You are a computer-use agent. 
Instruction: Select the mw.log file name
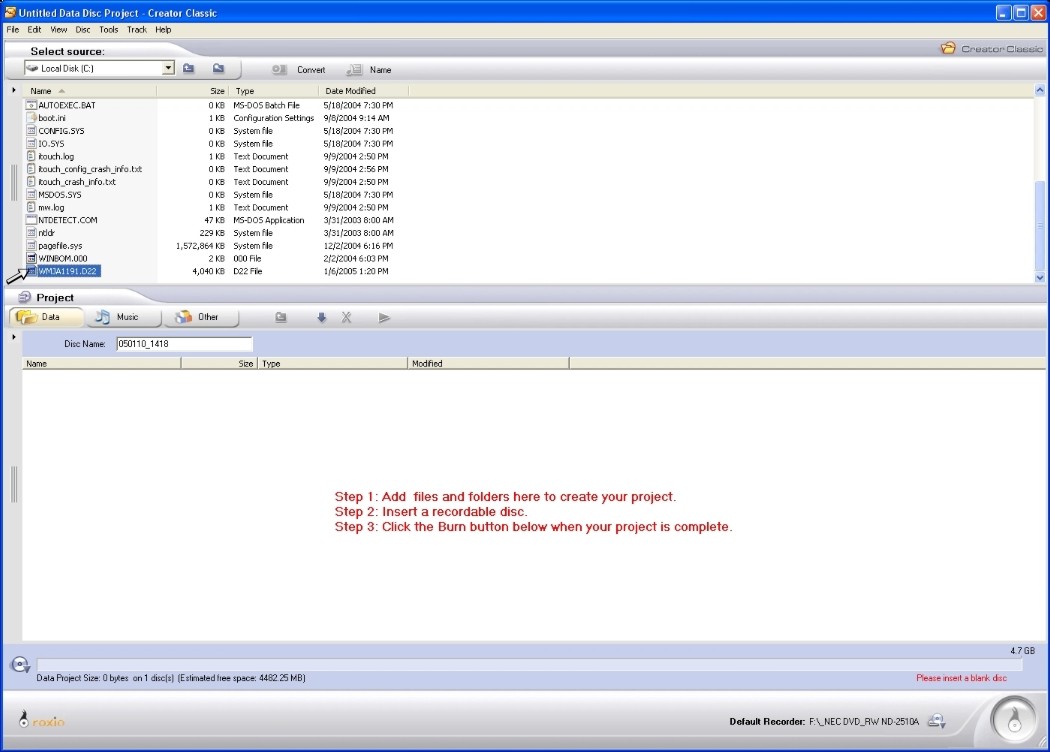[51, 207]
